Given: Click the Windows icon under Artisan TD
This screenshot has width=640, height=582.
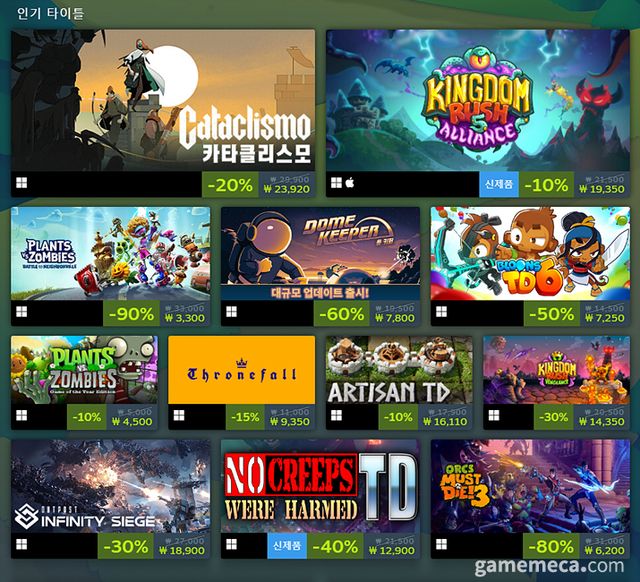Looking at the screenshot, I should 336,415.
